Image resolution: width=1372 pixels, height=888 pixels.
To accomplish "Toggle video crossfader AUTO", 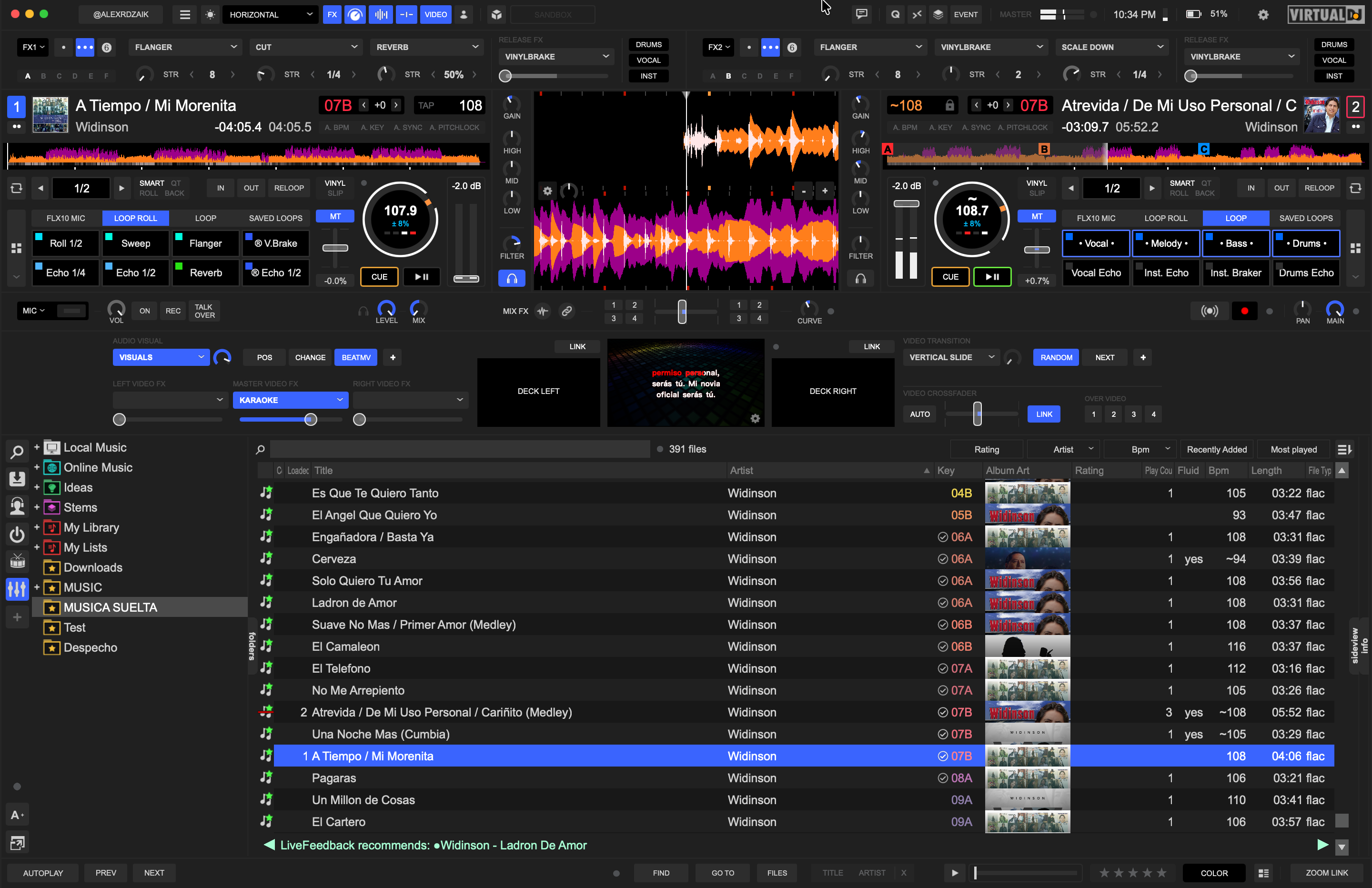I will click(x=920, y=414).
